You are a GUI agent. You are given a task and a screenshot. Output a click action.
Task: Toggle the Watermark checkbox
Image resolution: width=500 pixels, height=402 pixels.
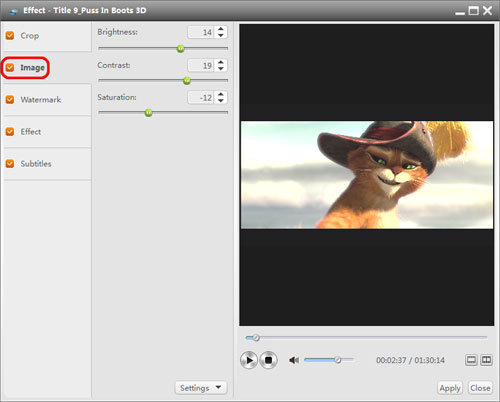[10, 99]
